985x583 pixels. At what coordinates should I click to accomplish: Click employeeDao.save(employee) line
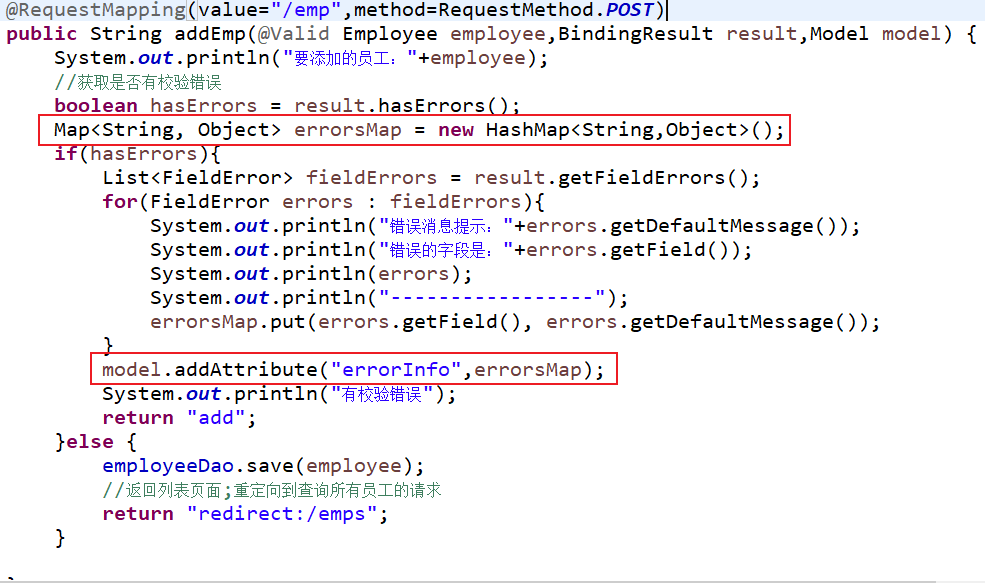coord(263,466)
